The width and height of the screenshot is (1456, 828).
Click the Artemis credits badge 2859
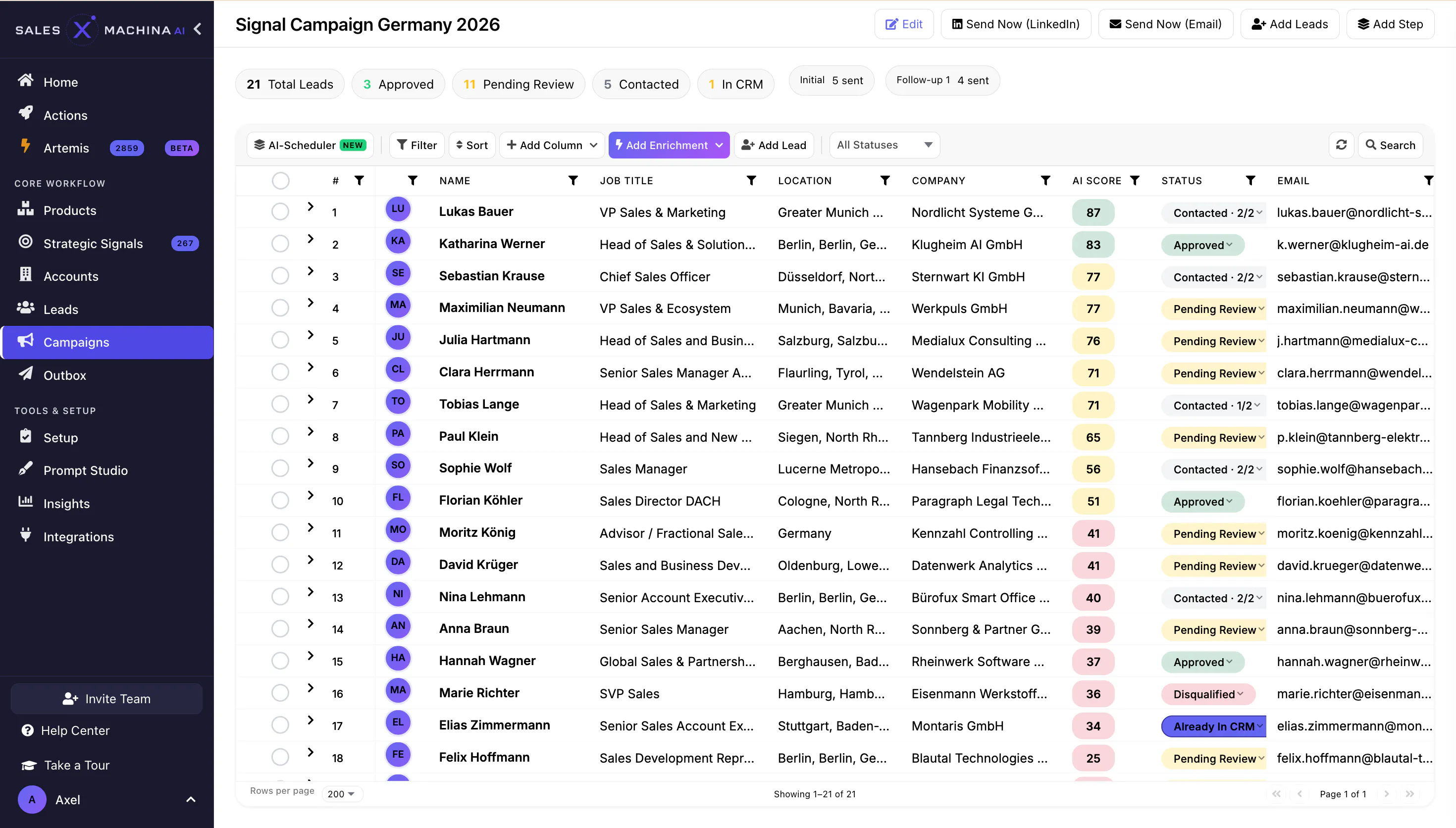coord(127,148)
